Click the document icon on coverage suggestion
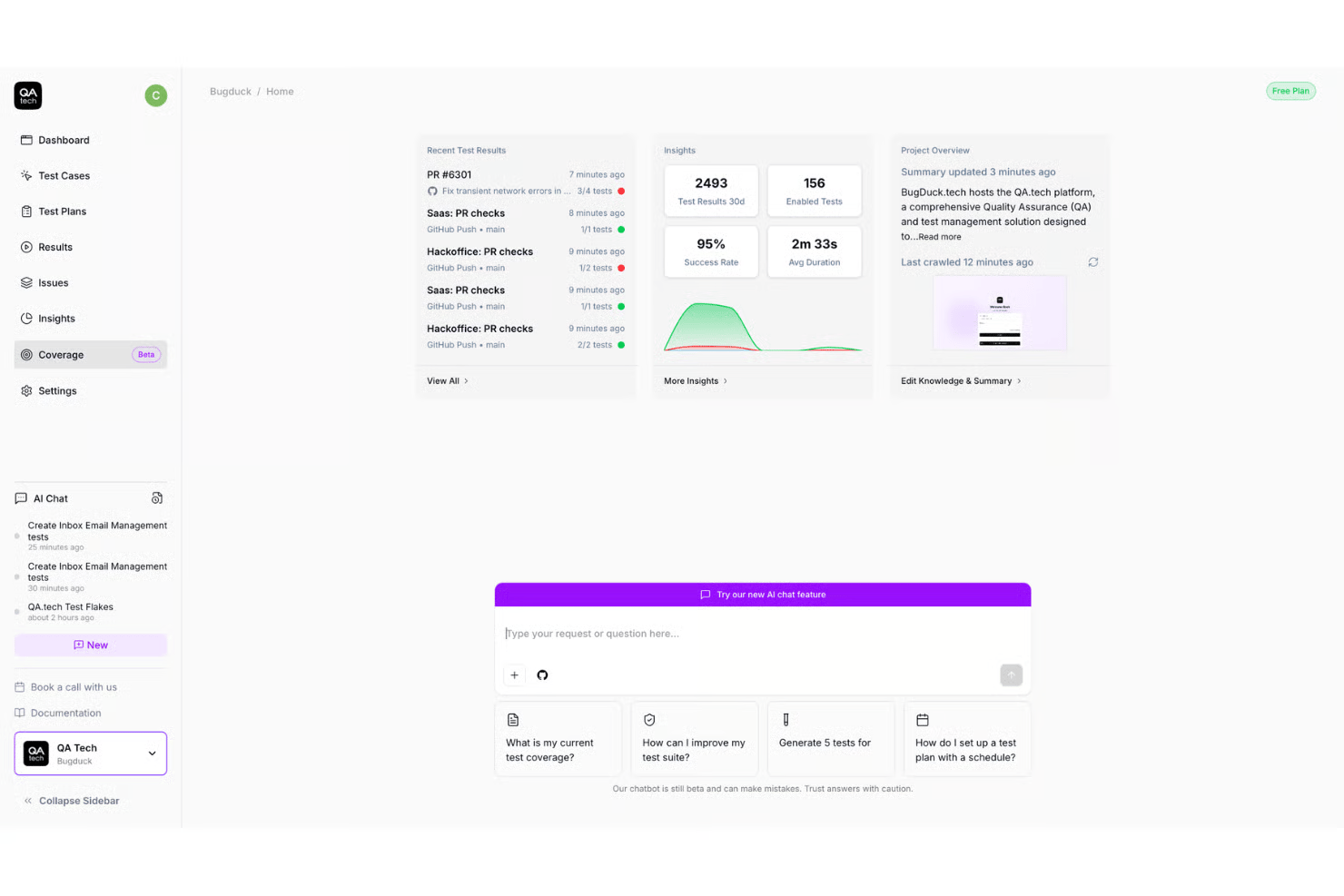Screen dimensions: 1344x896 [x=513, y=720]
